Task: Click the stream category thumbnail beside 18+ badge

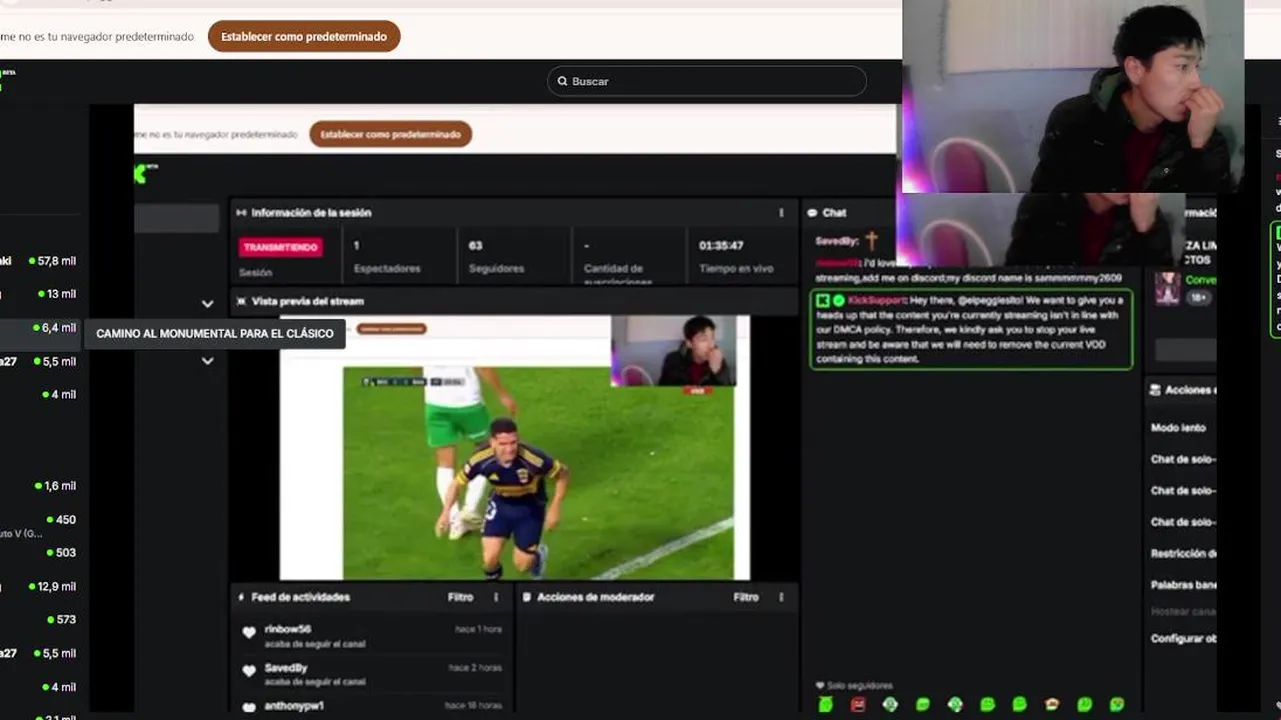Action: (x=1167, y=288)
